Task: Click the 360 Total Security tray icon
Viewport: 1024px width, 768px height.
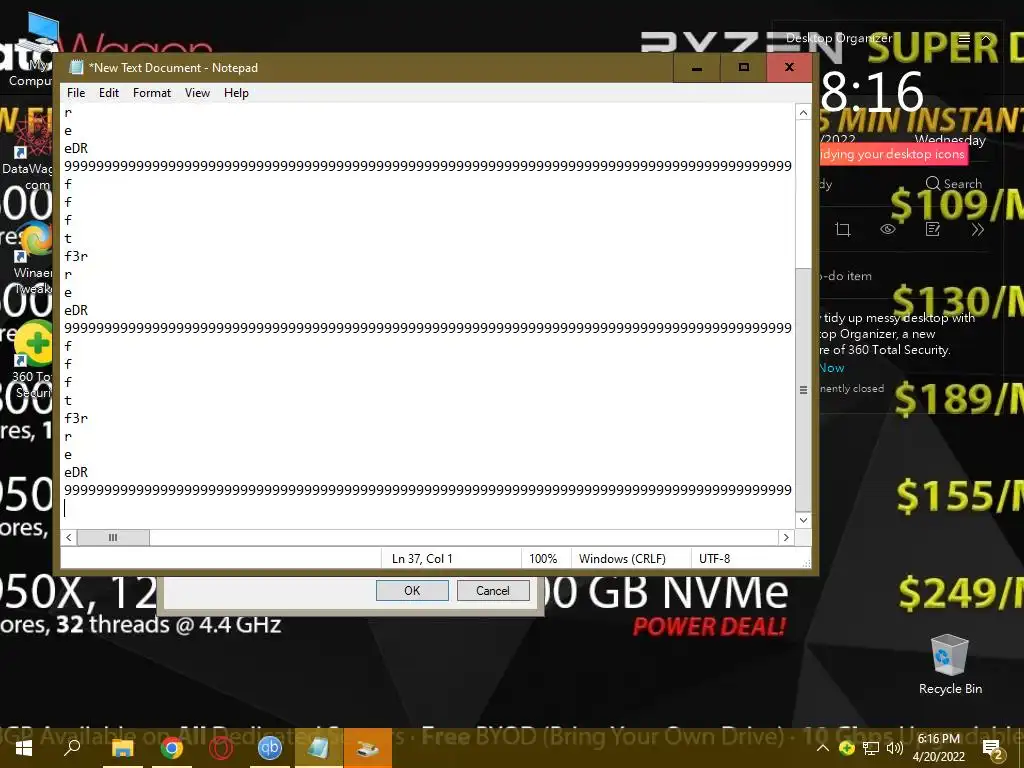Action: pyautogui.click(x=846, y=748)
